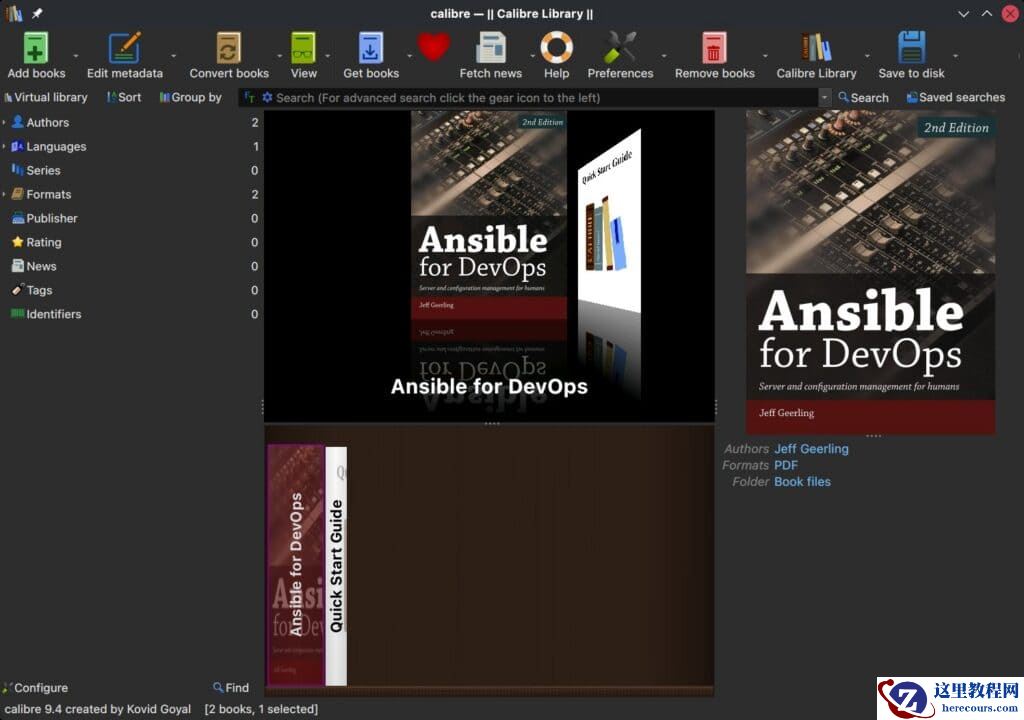
Task: Open Remove books dropdown arrow
Action: pos(765,56)
